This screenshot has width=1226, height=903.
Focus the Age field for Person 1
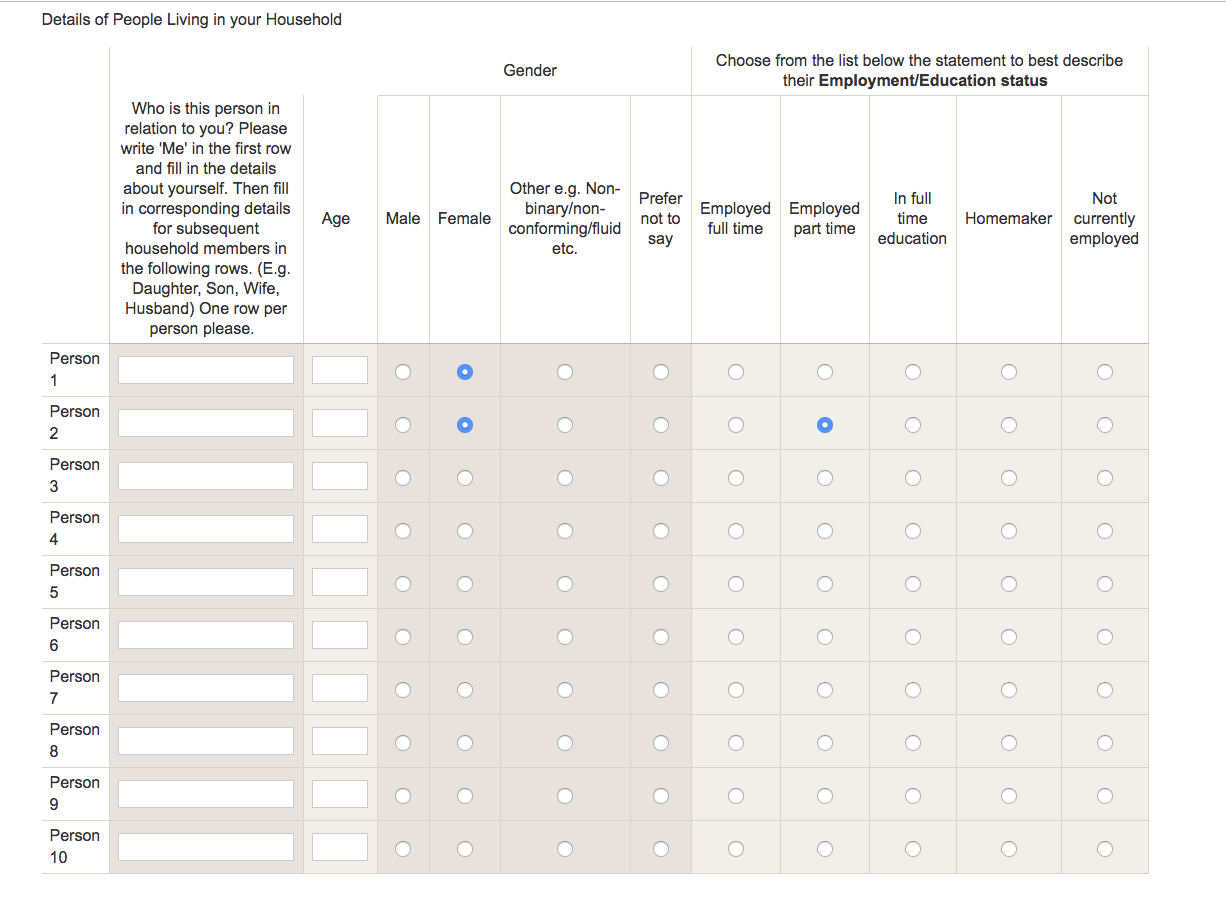(x=340, y=370)
